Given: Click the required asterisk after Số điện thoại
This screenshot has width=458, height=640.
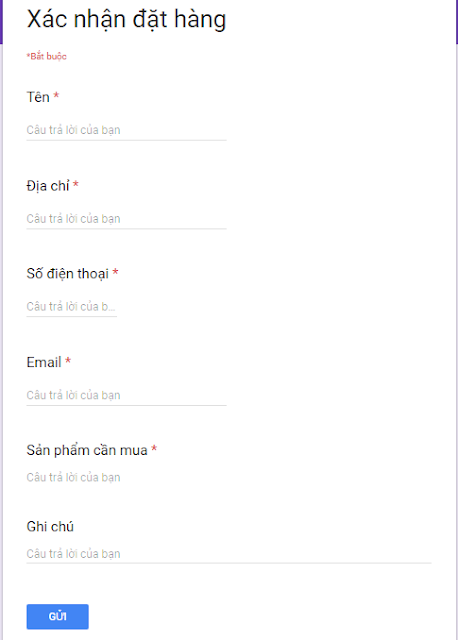Looking at the screenshot, I should 116,272.
